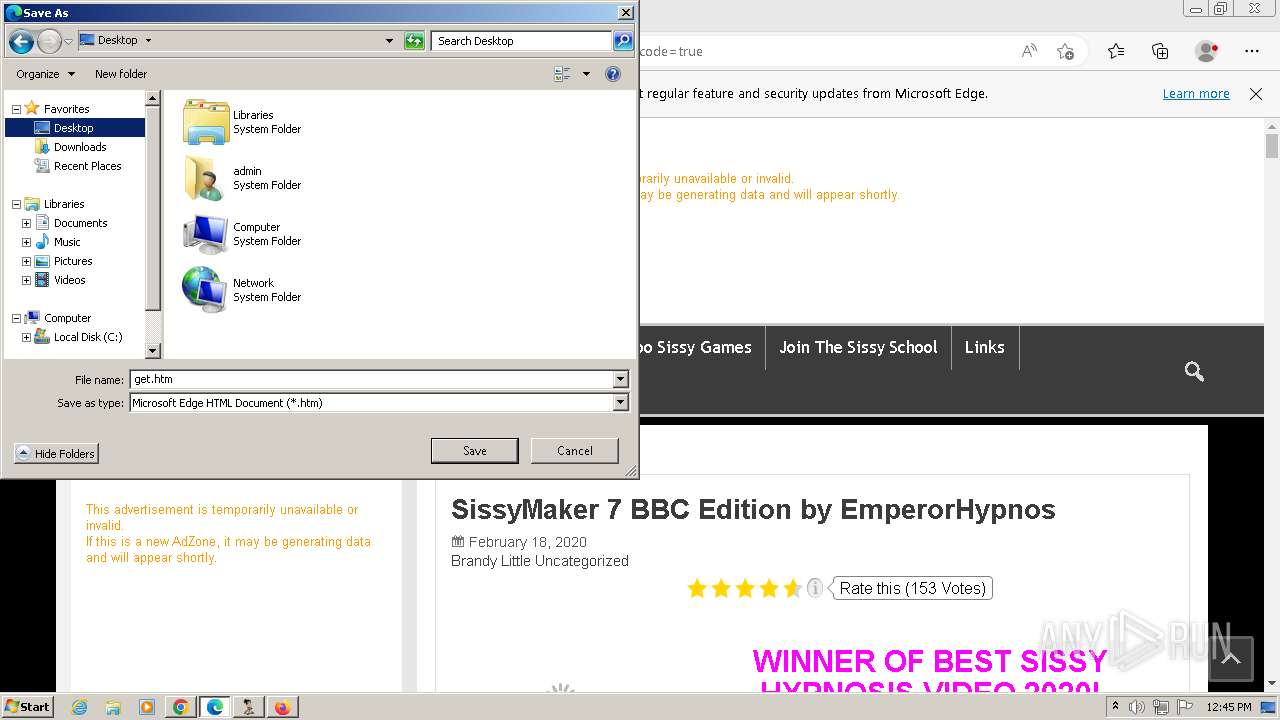Open the address path previous locations dropdown

tap(389, 41)
